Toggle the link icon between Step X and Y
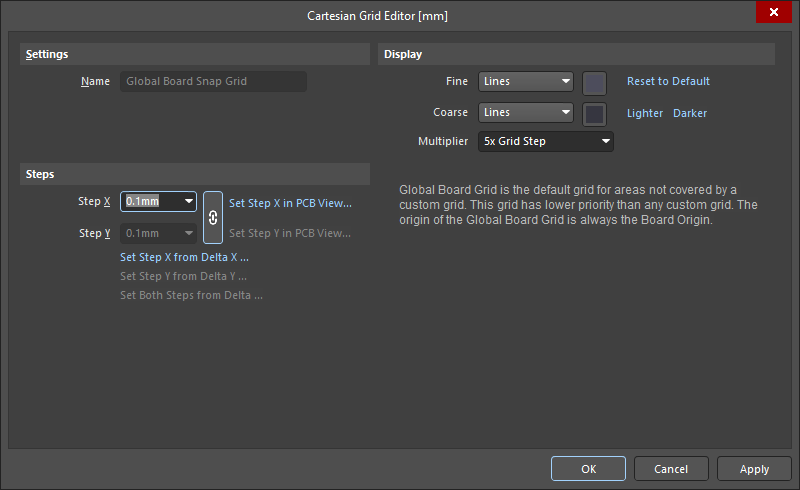 [213, 217]
